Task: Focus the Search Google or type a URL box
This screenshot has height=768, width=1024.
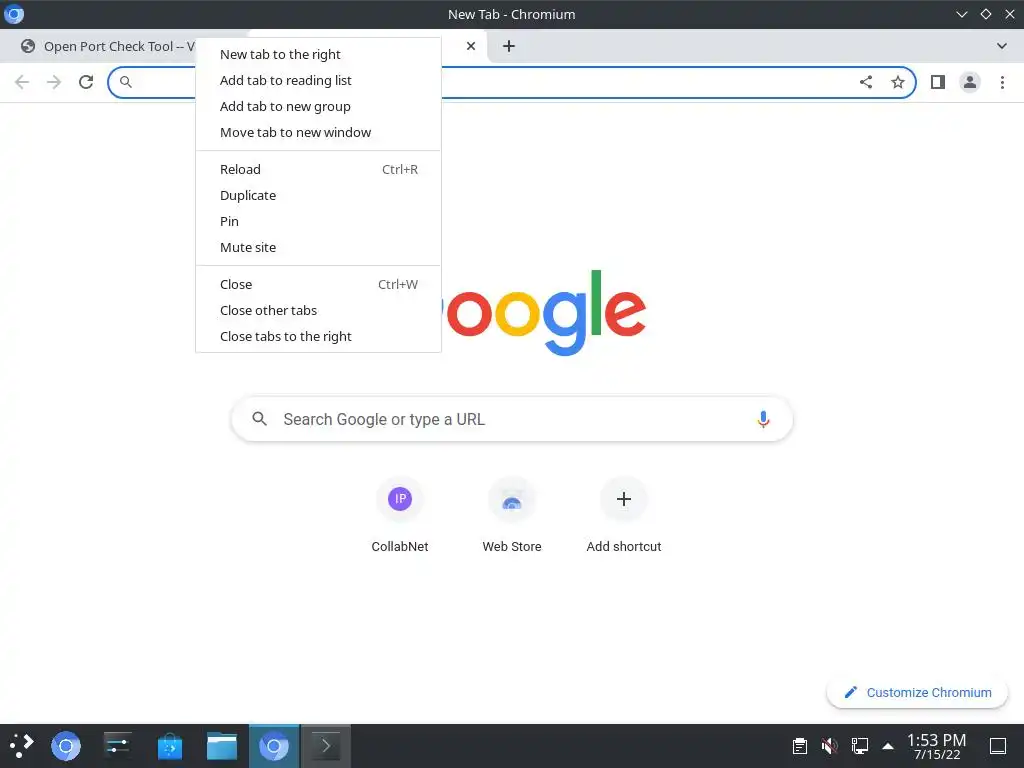Action: (512, 419)
